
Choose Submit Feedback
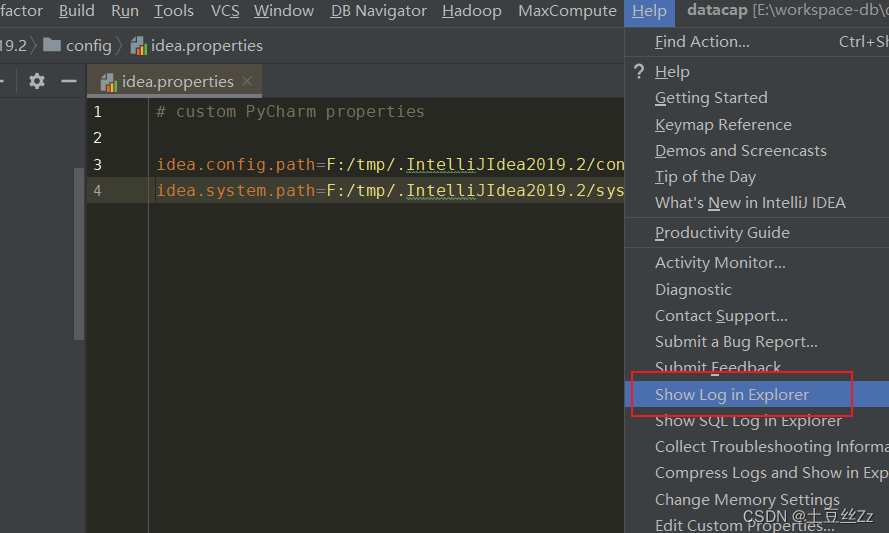[x=757, y=367]
